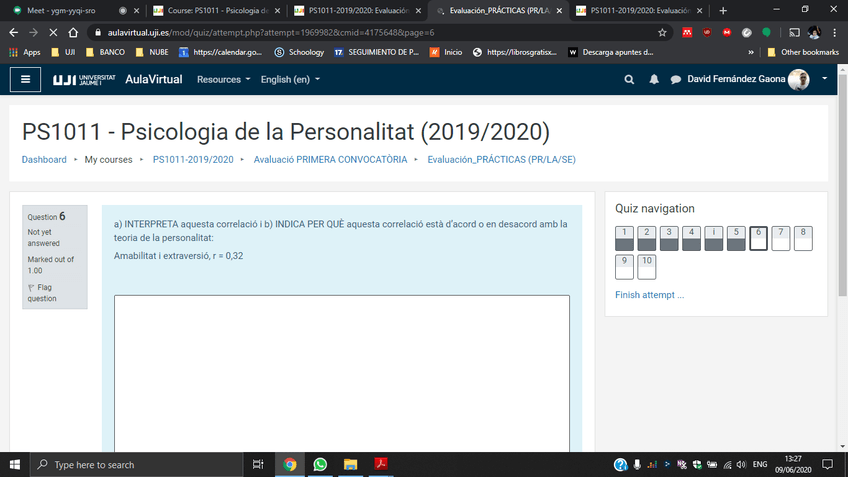Open the messages speech bubble icon
Viewport: 848px width, 477px height.
tap(676, 79)
